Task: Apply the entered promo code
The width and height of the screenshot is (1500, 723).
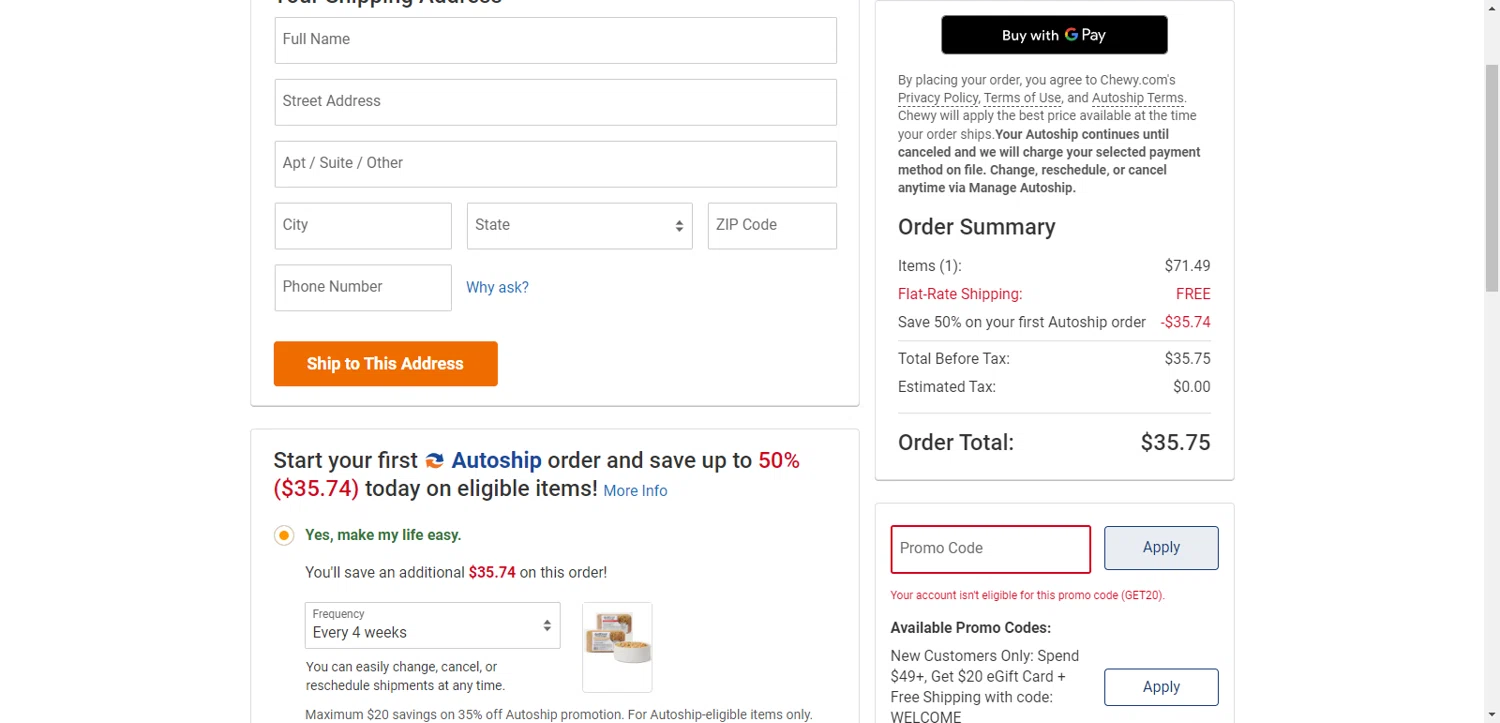Action: (1160, 548)
